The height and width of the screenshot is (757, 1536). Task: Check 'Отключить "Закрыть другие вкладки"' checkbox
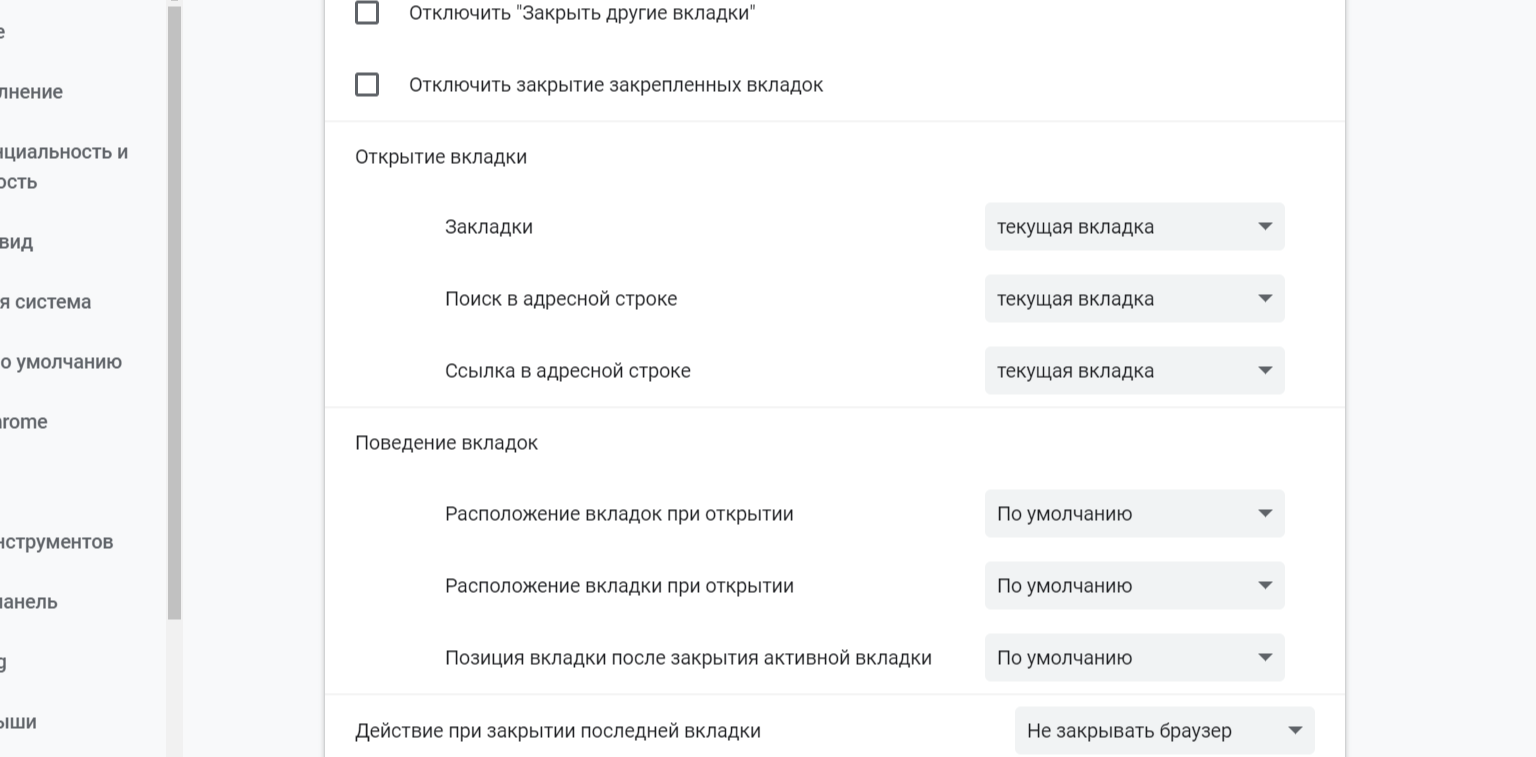[367, 13]
